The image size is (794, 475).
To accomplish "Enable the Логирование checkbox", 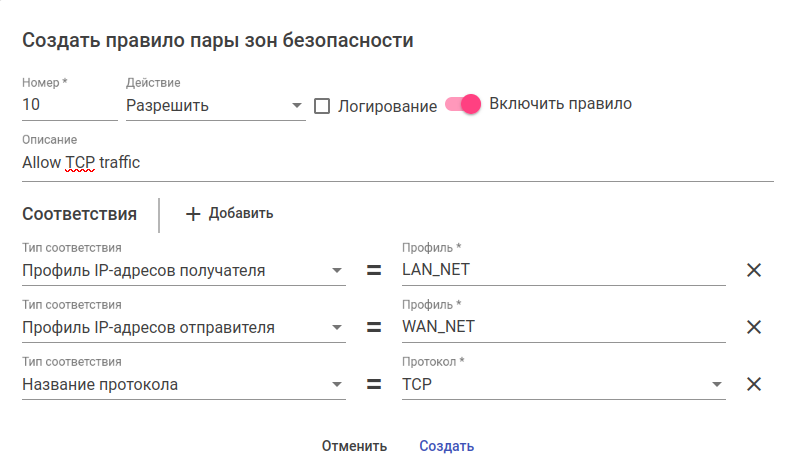I will click(322, 106).
